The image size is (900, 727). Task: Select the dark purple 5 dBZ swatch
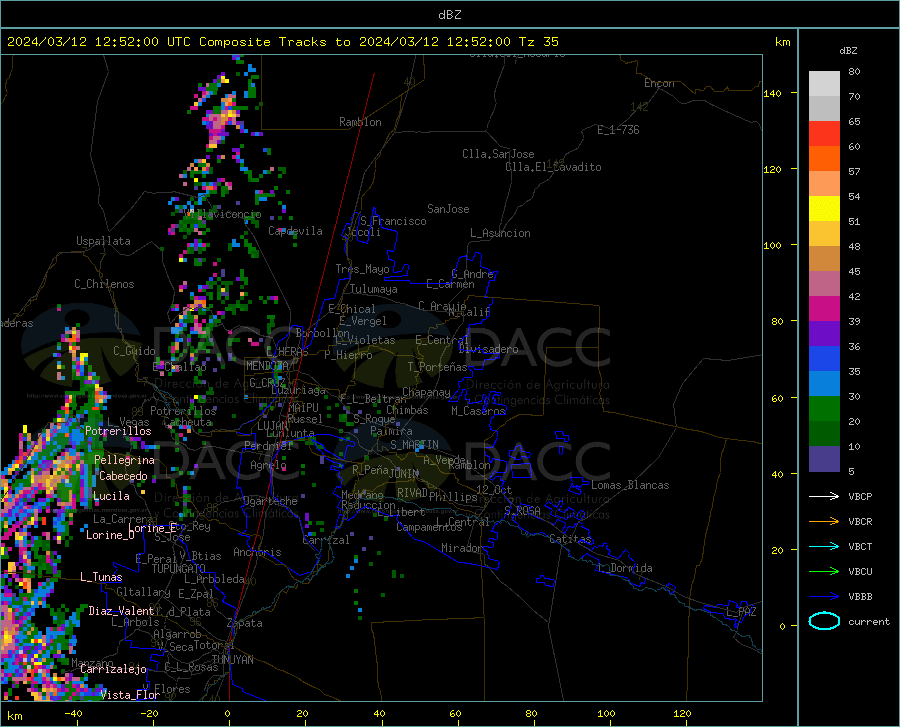[824, 458]
